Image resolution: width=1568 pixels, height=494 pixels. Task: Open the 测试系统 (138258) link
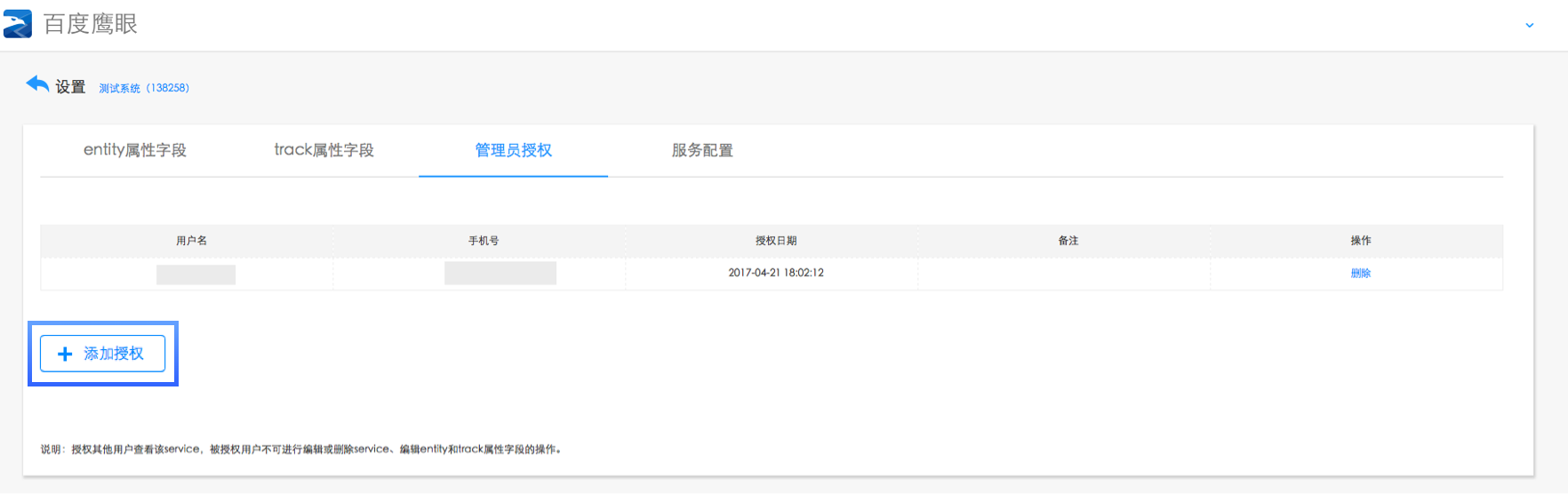144,88
